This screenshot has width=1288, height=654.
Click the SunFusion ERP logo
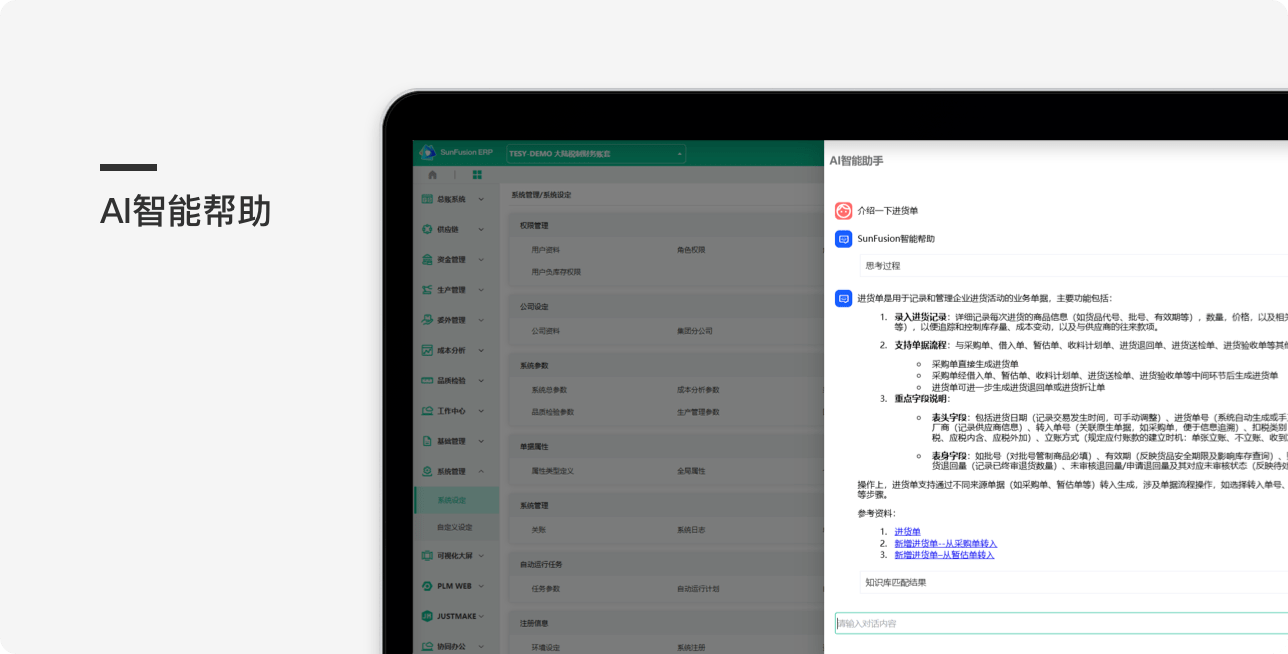pyautogui.click(x=428, y=152)
